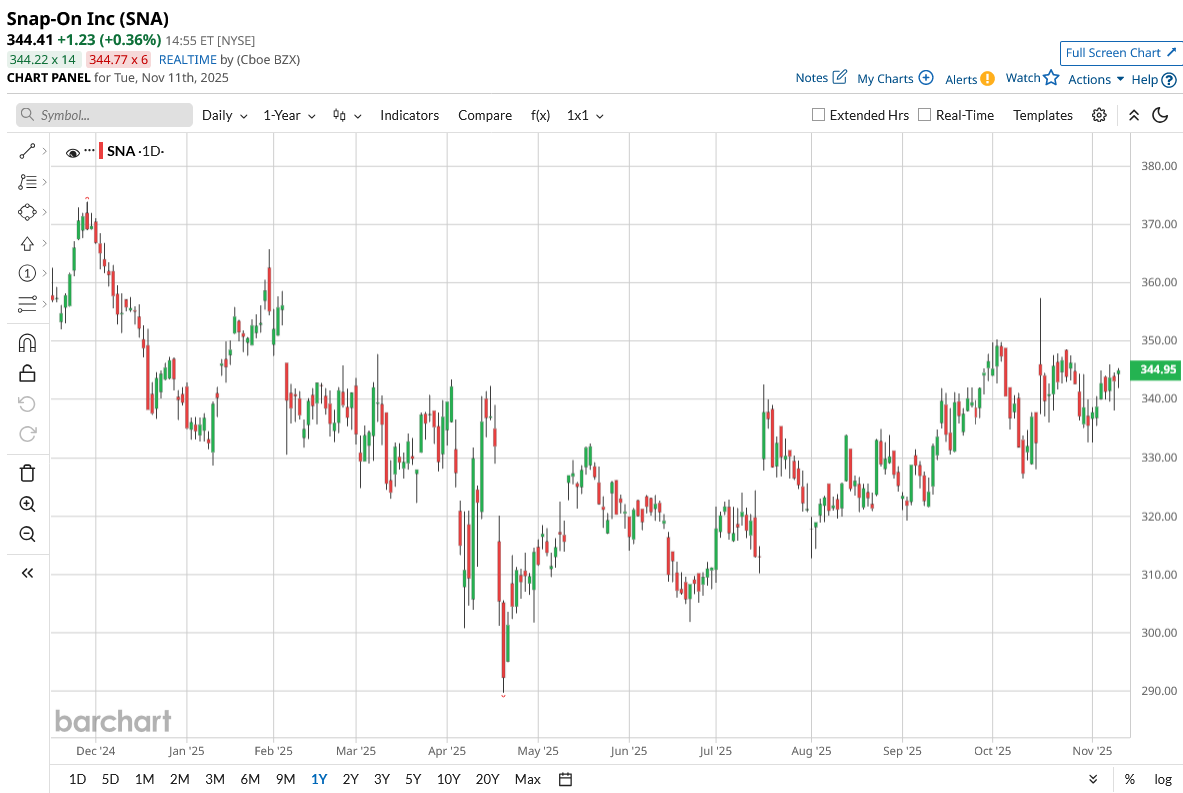Collapse the chart header panel
This screenshot has height=793, width=1183.
1133,115
